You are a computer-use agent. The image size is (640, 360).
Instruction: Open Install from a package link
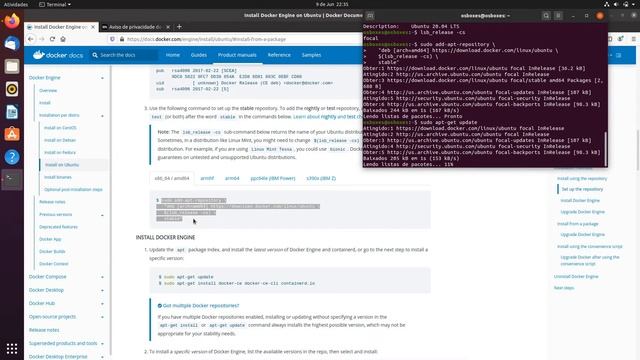578,224
